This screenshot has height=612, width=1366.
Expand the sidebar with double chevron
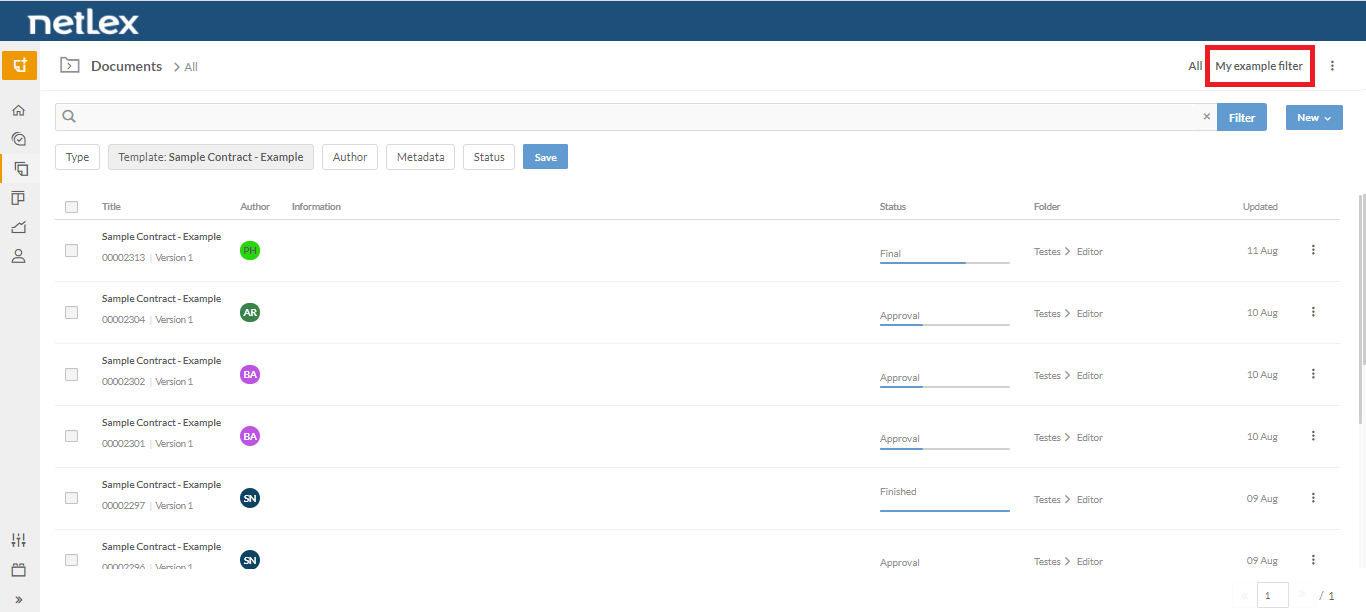[x=18, y=600]
